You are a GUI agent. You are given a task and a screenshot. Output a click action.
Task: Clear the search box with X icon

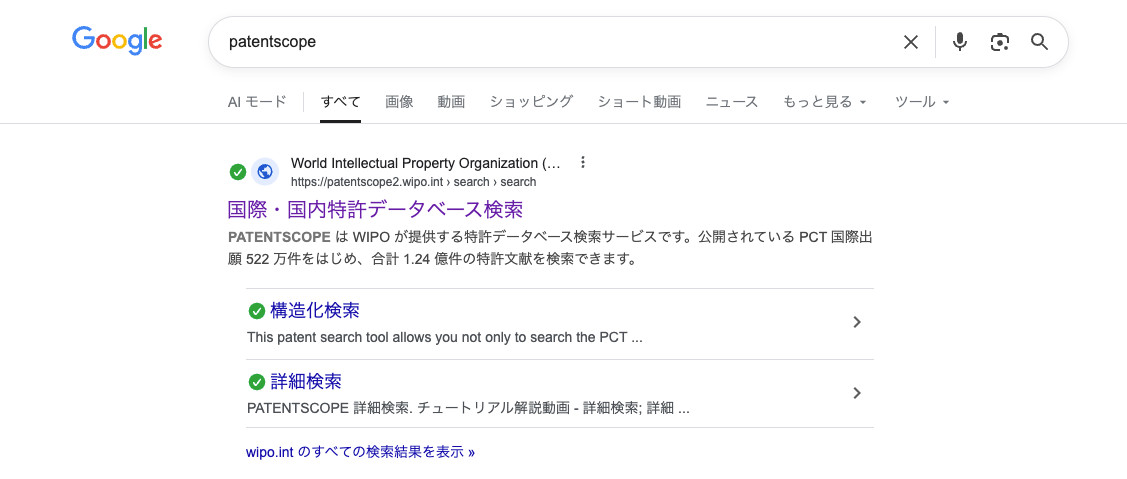tap(910, 42)
